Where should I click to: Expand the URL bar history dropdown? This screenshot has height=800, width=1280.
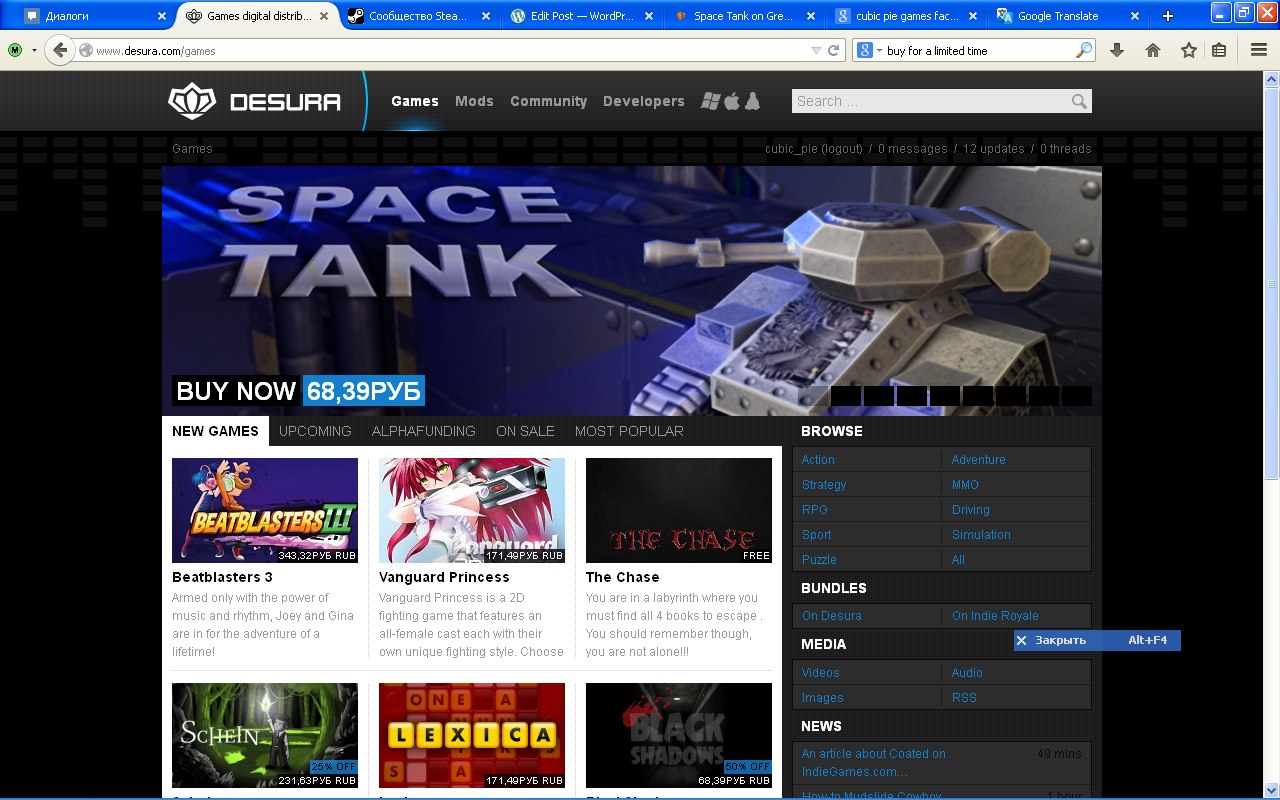tap(816, 50)
